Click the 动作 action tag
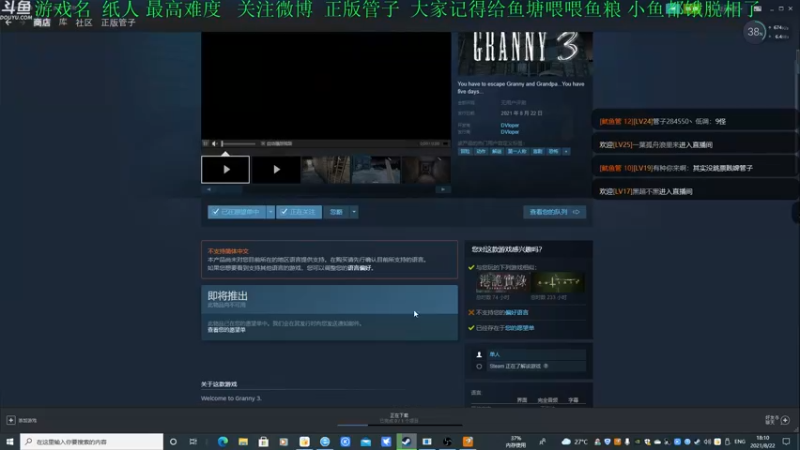 (481, 152)
